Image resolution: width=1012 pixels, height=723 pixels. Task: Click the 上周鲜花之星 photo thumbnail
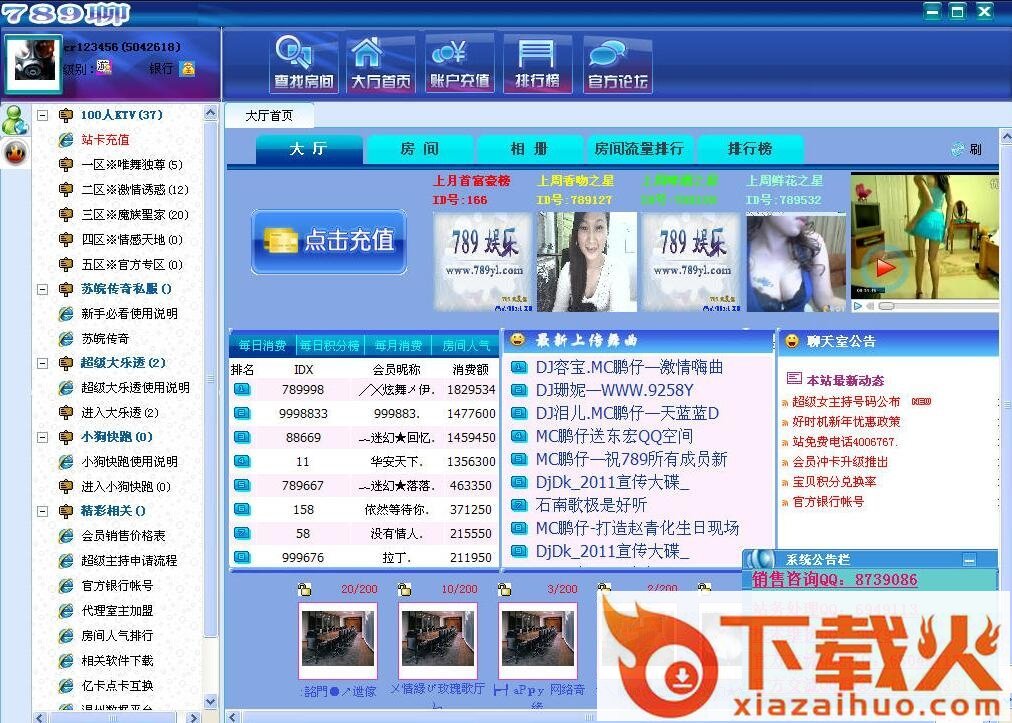point(796,263)
